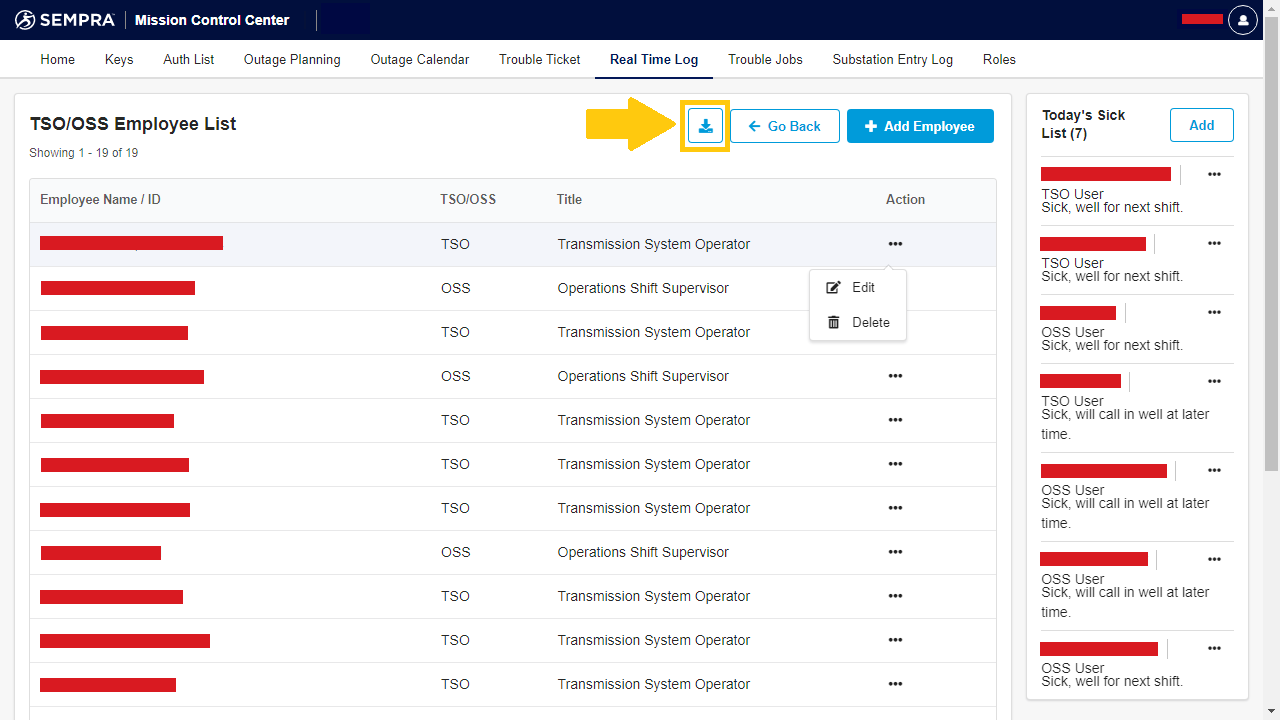Switch to the Outage Calendar tab

click(419, 60)
